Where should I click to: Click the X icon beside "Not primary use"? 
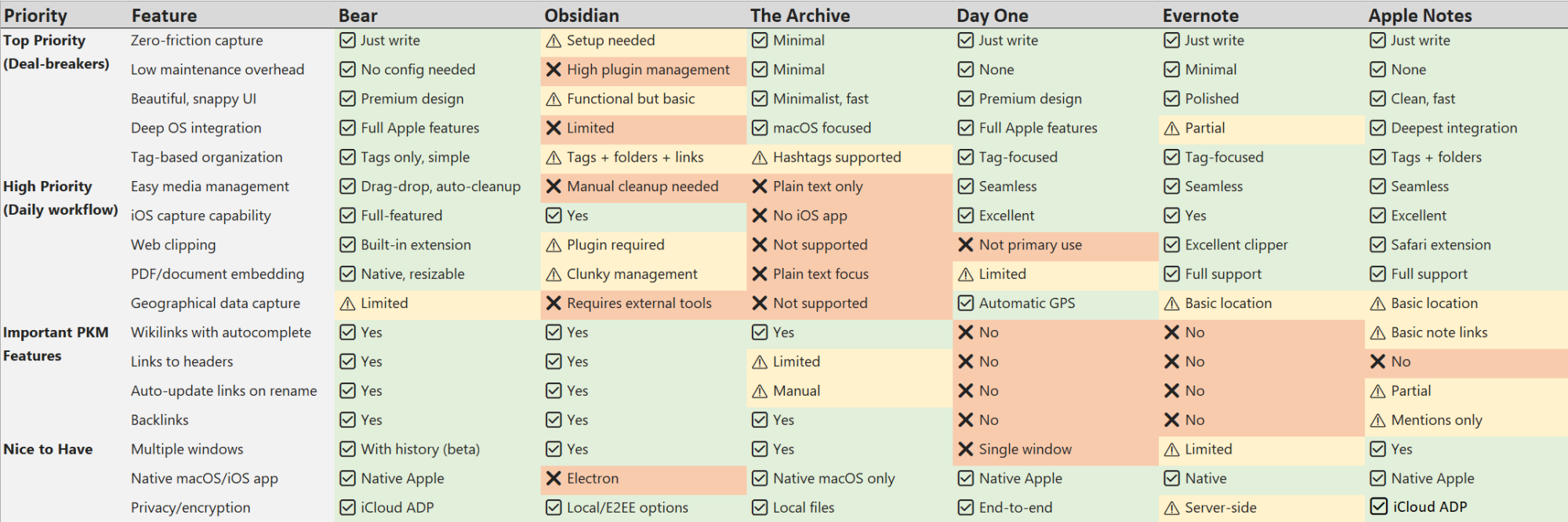(x=966, y=245)
